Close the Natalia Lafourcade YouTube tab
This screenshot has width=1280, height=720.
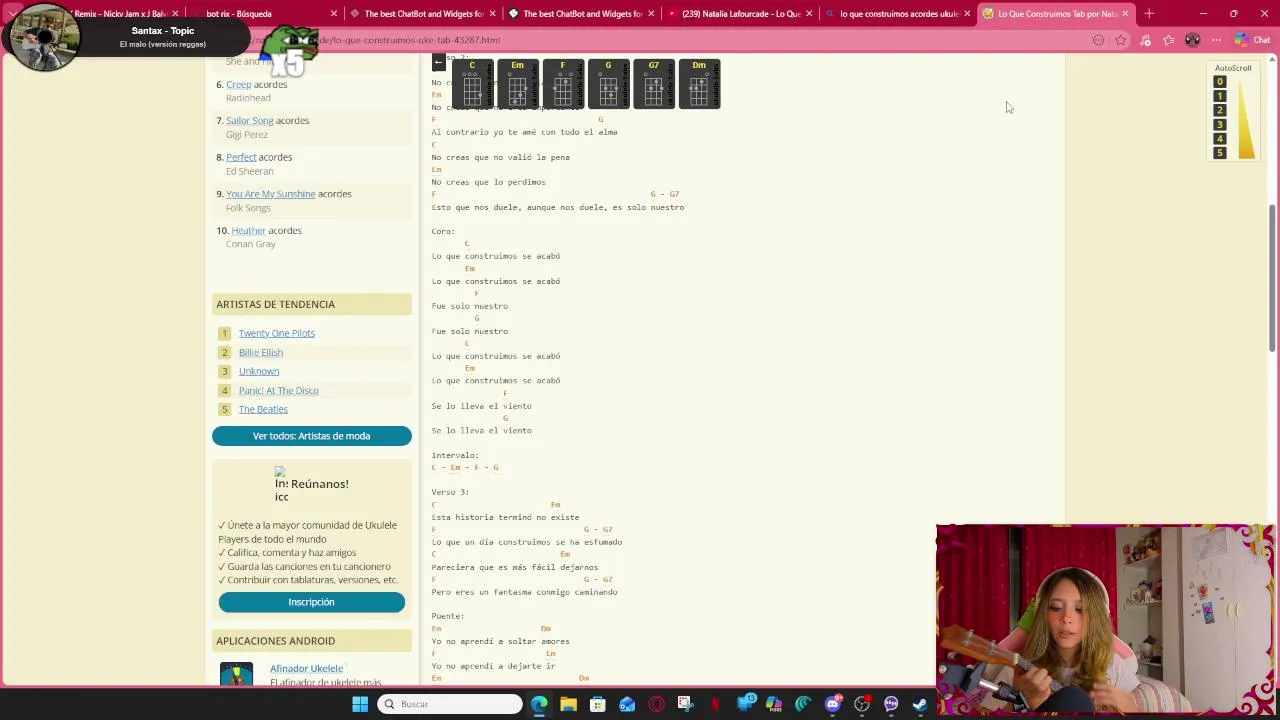tap(809, 14)
